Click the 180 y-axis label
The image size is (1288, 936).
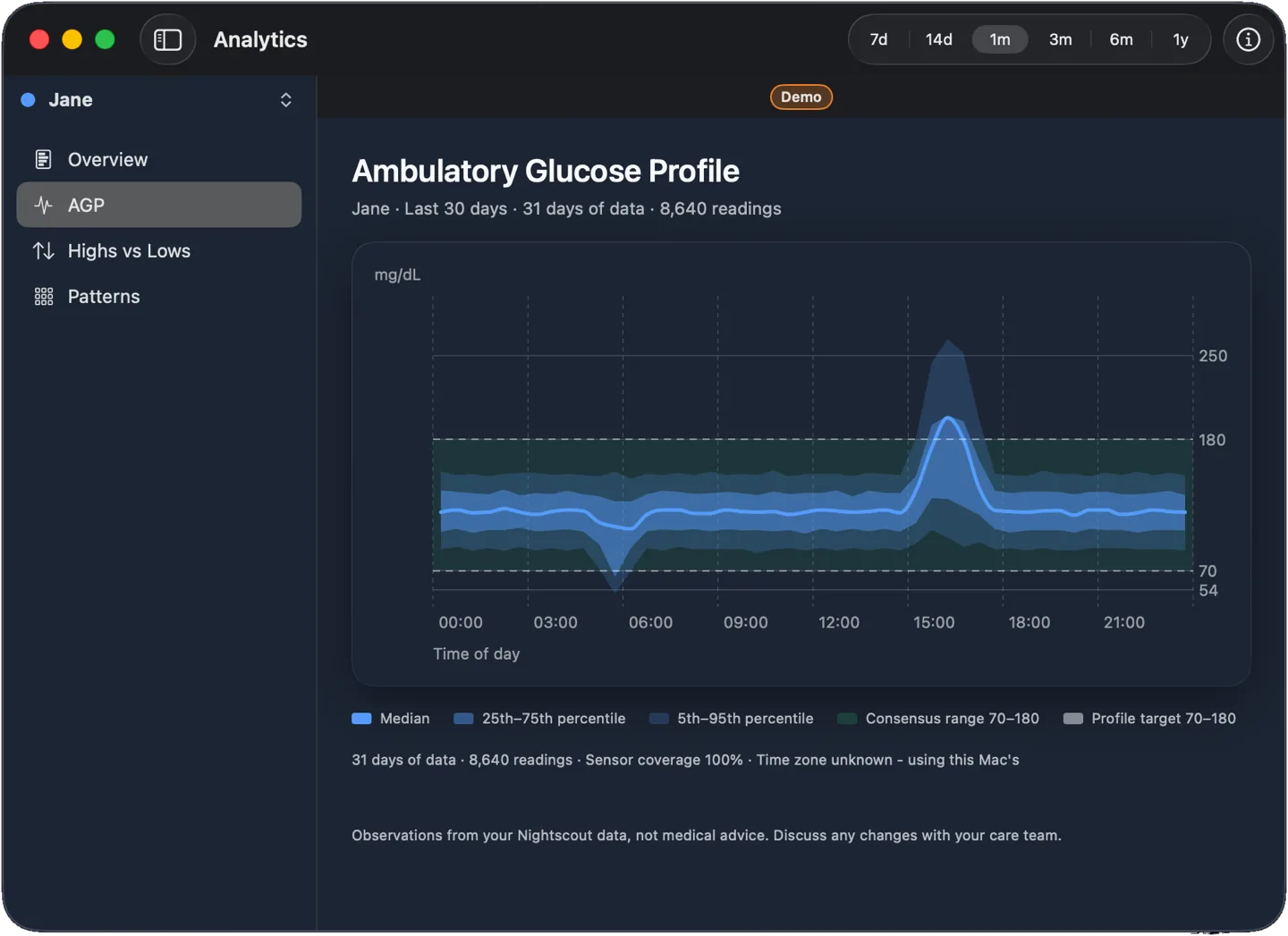(x=1212, y=440)
